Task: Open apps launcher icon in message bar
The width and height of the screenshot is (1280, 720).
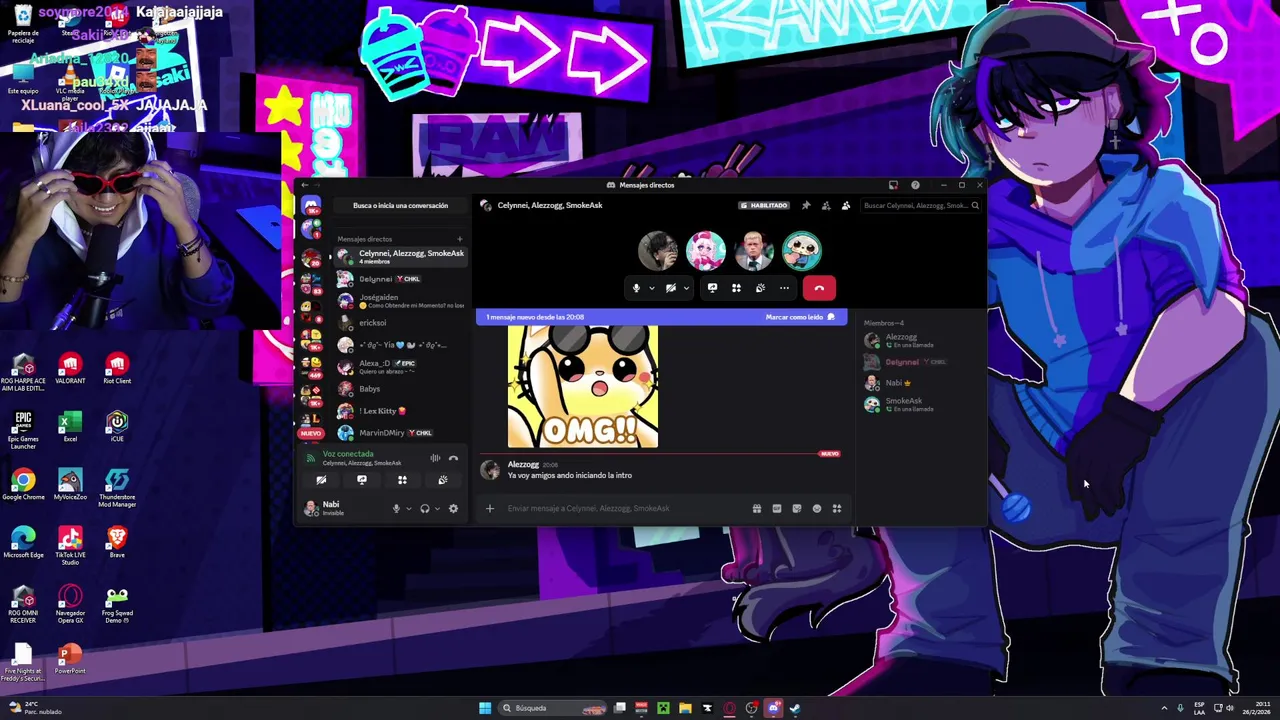Action: click(x=837, y=508)
